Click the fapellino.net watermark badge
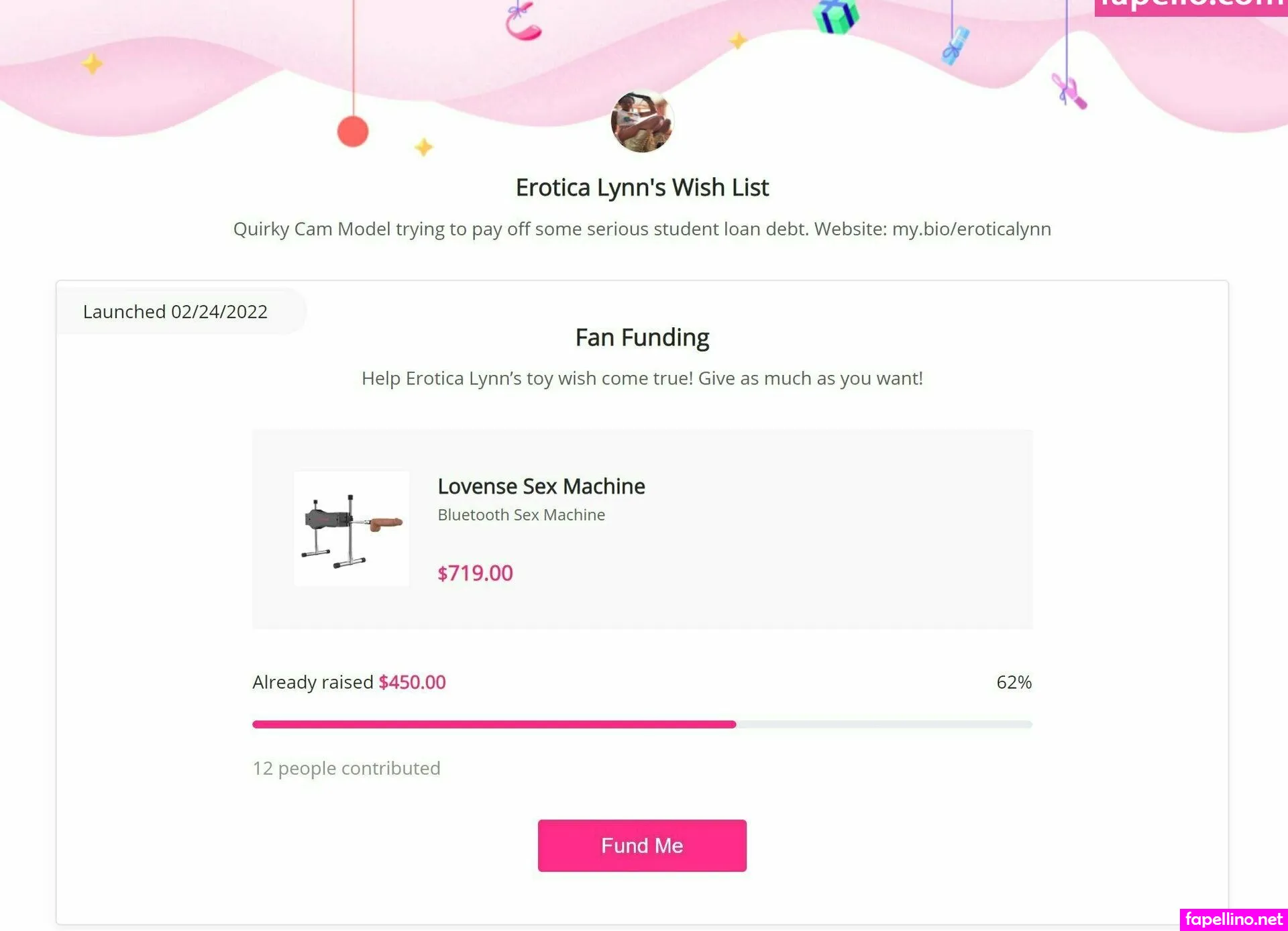 pyautogui.click(x=1233, y=919)
